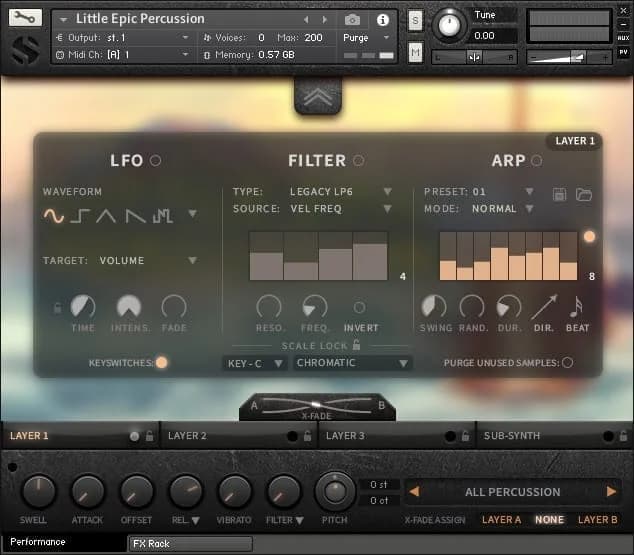Assign X-Fade to LAYER B
The image size is (634, 555).
[x=598, y=520]
